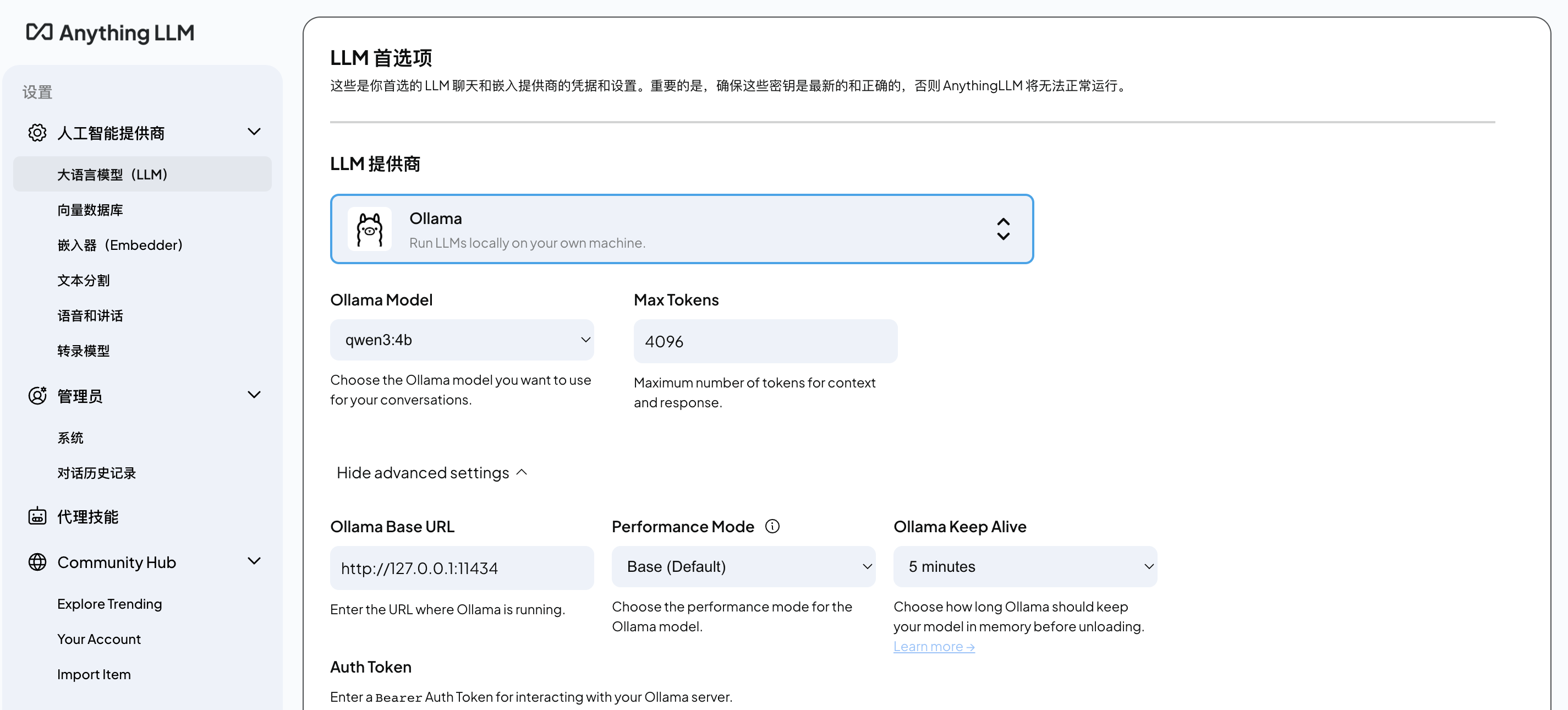Click the LLM 首选项 heading

pyautogui.click(x=381, y=58)
